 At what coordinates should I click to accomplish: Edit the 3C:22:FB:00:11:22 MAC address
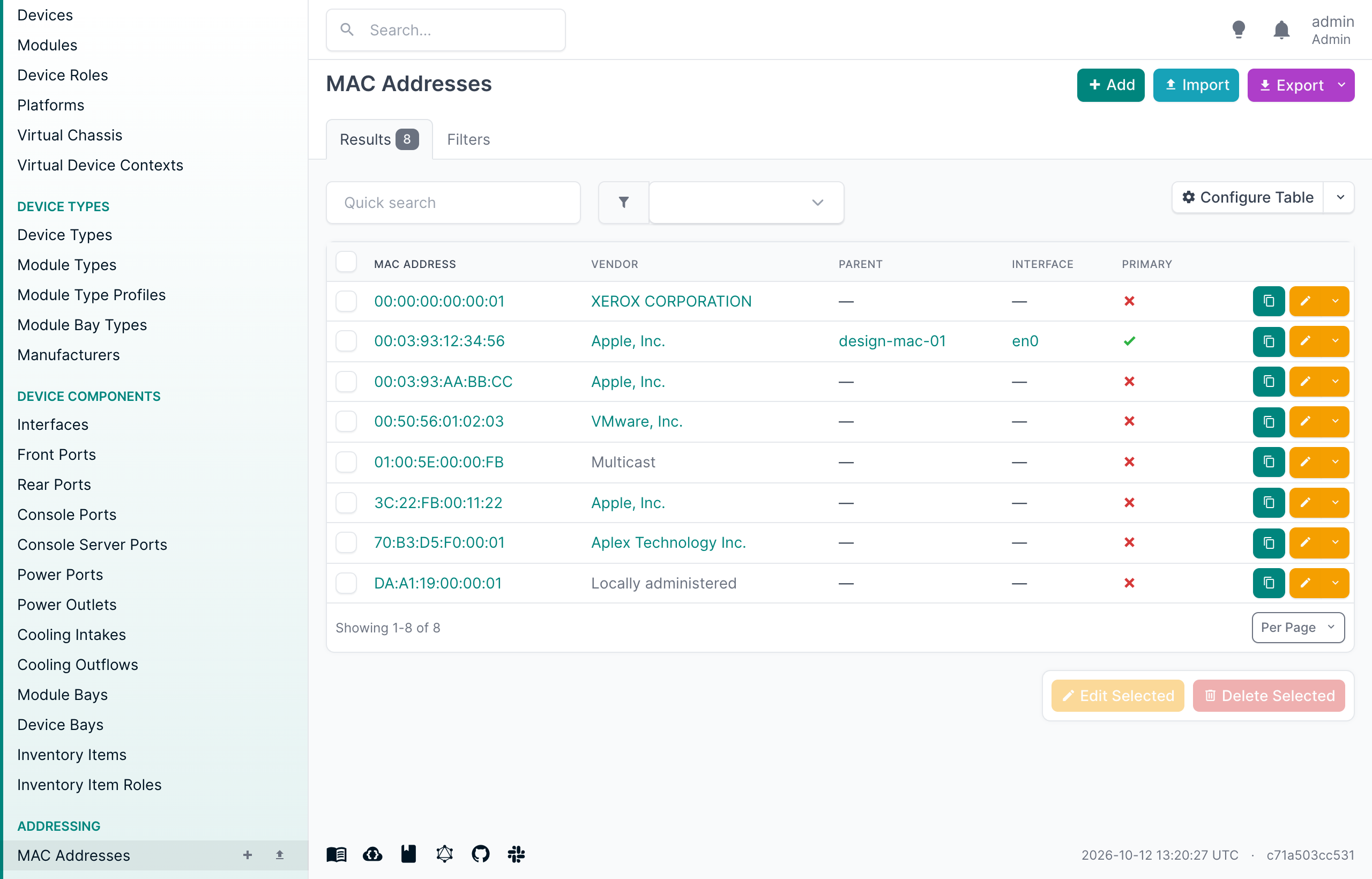(x=1305, y=502)
